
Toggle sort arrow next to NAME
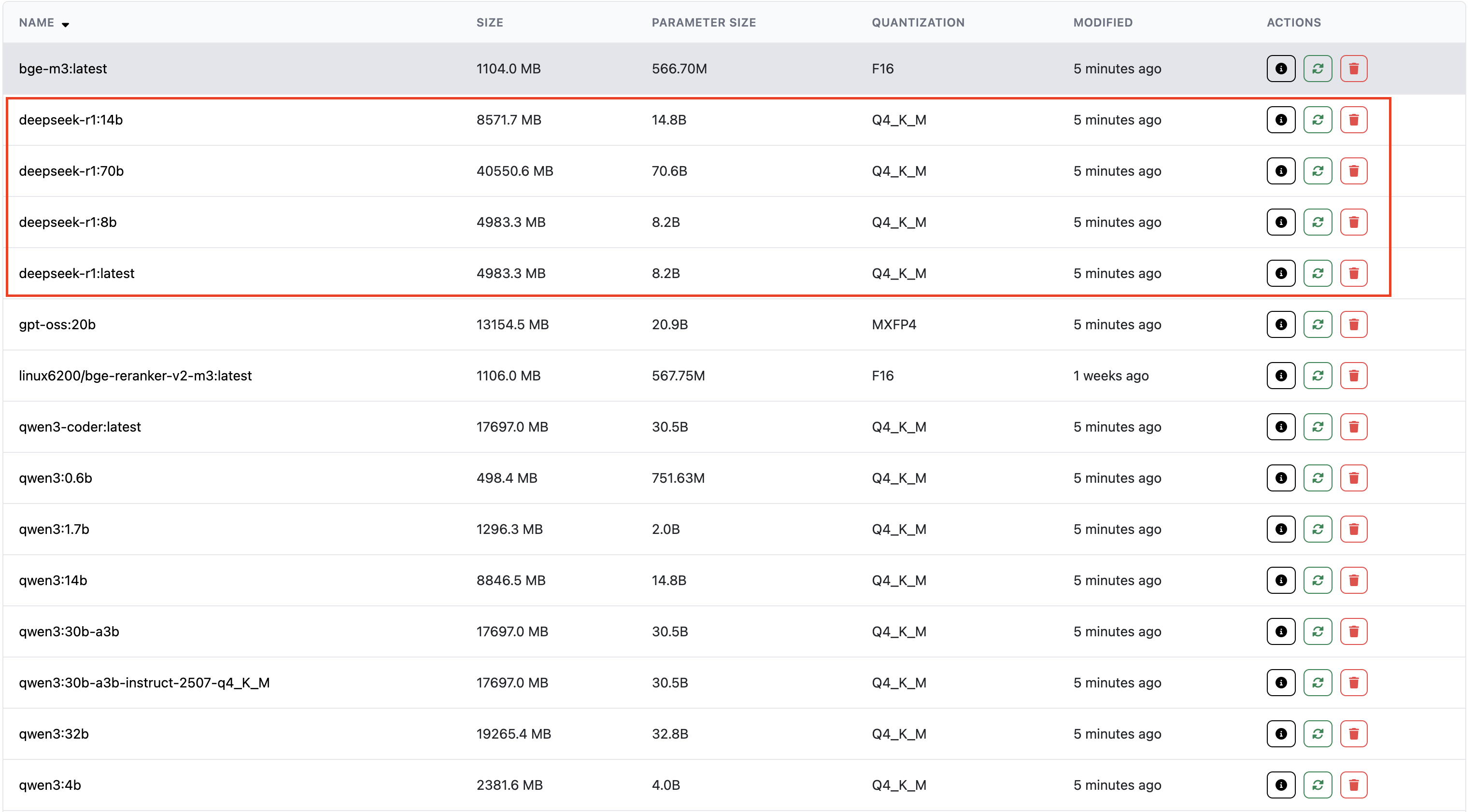tap(65, 25)
